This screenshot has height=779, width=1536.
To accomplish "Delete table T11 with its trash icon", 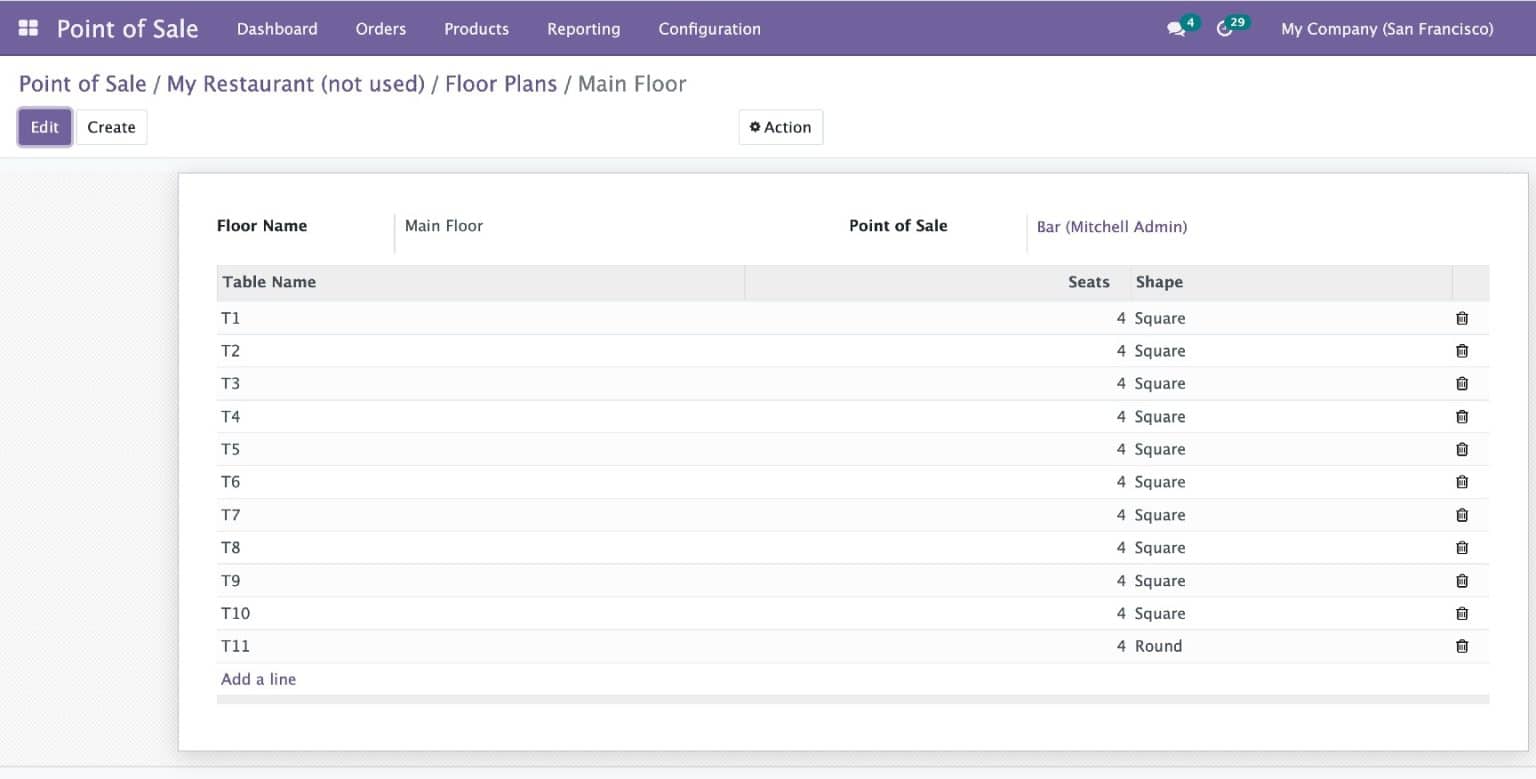I will pyautogui.click(x=1461, y=646).
